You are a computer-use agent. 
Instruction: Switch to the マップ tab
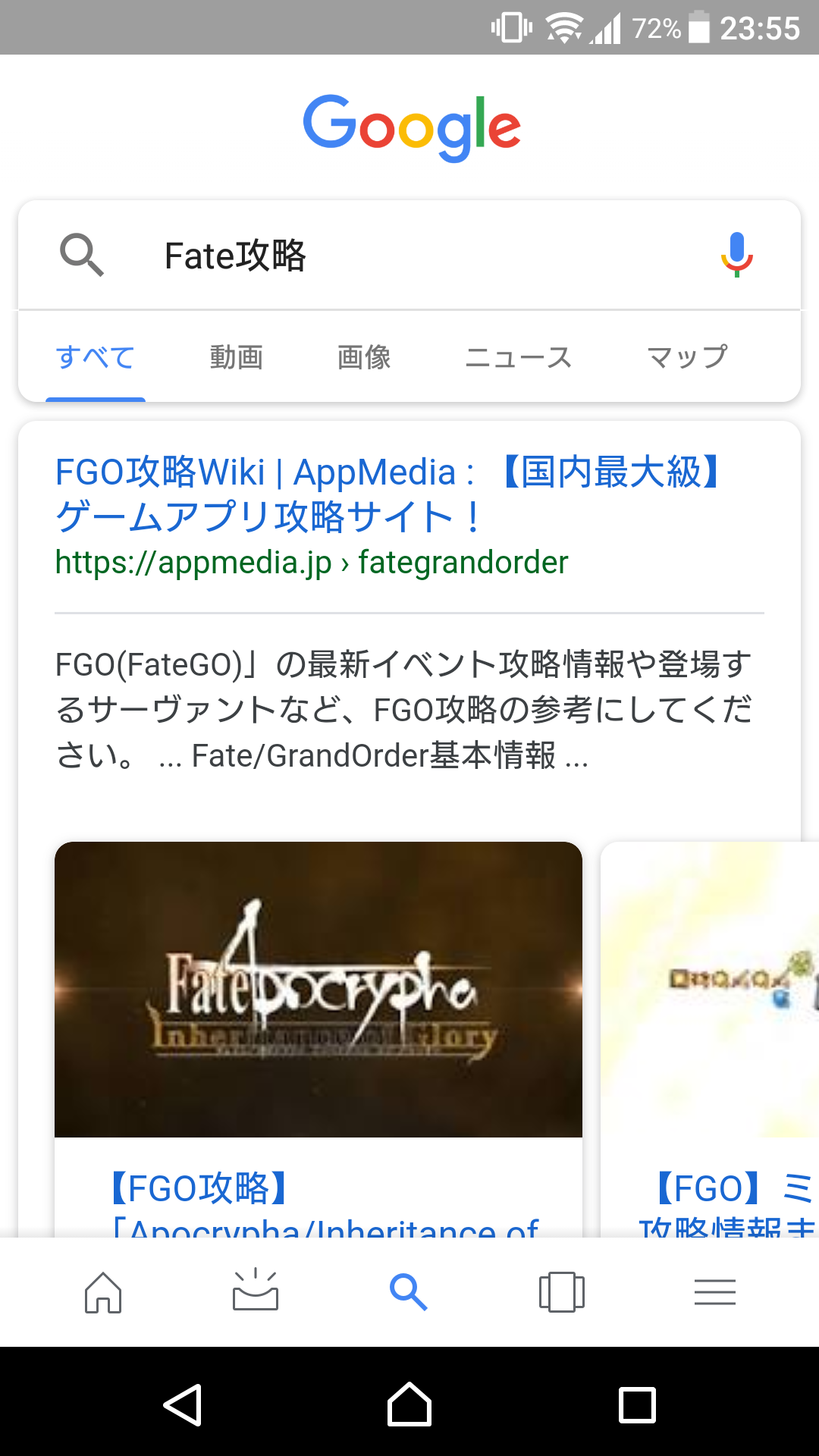click(x=687, y=356)
